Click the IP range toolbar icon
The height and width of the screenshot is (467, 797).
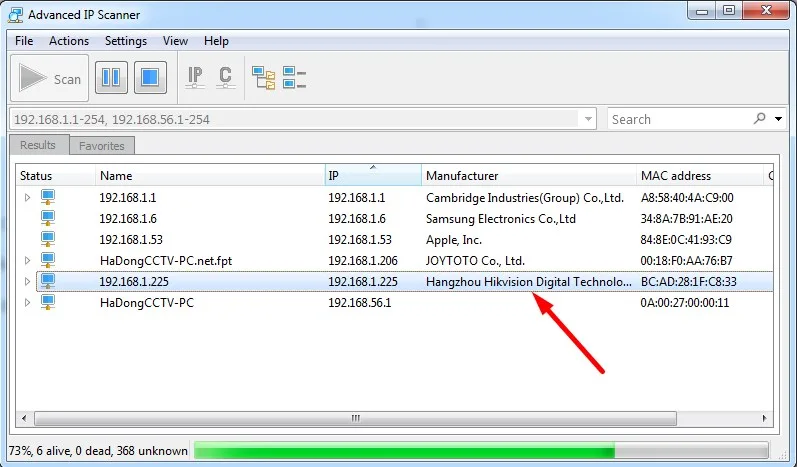point(195,78)
